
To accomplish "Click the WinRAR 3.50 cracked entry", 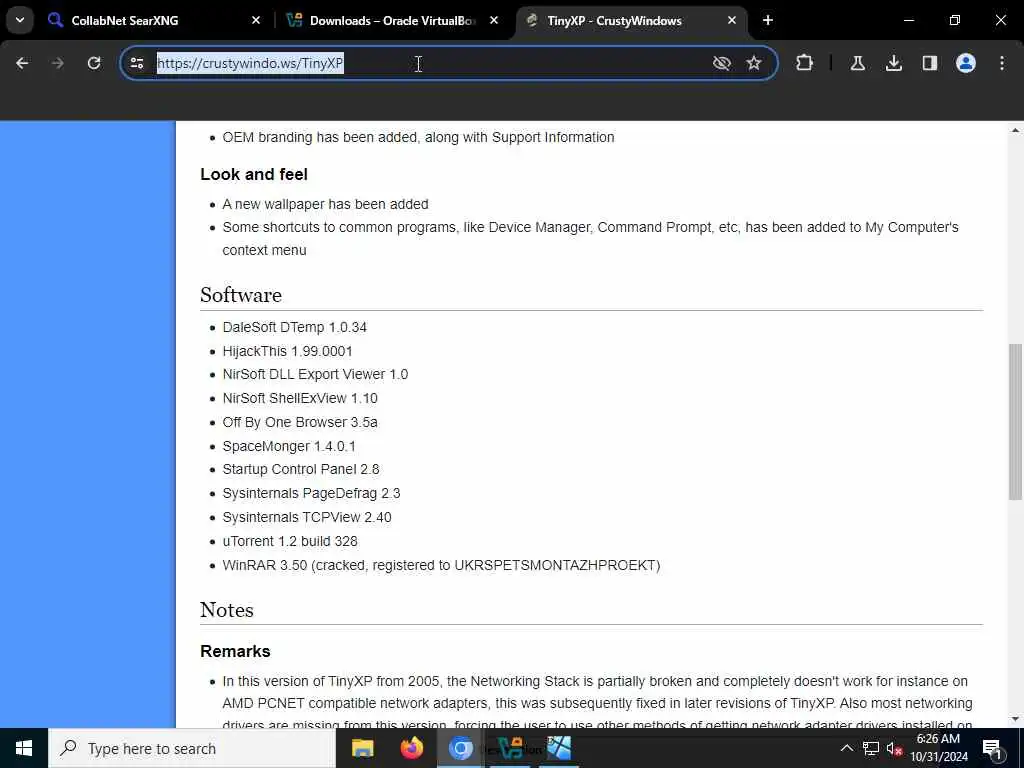I will (441, 566).
